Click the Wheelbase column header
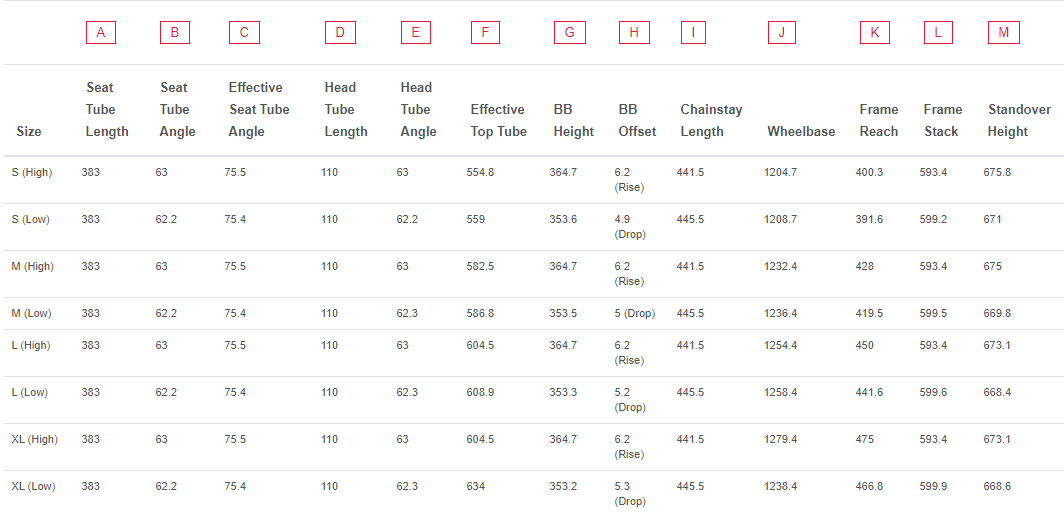Screen dimensions: 1064x514 click(801, 132)
